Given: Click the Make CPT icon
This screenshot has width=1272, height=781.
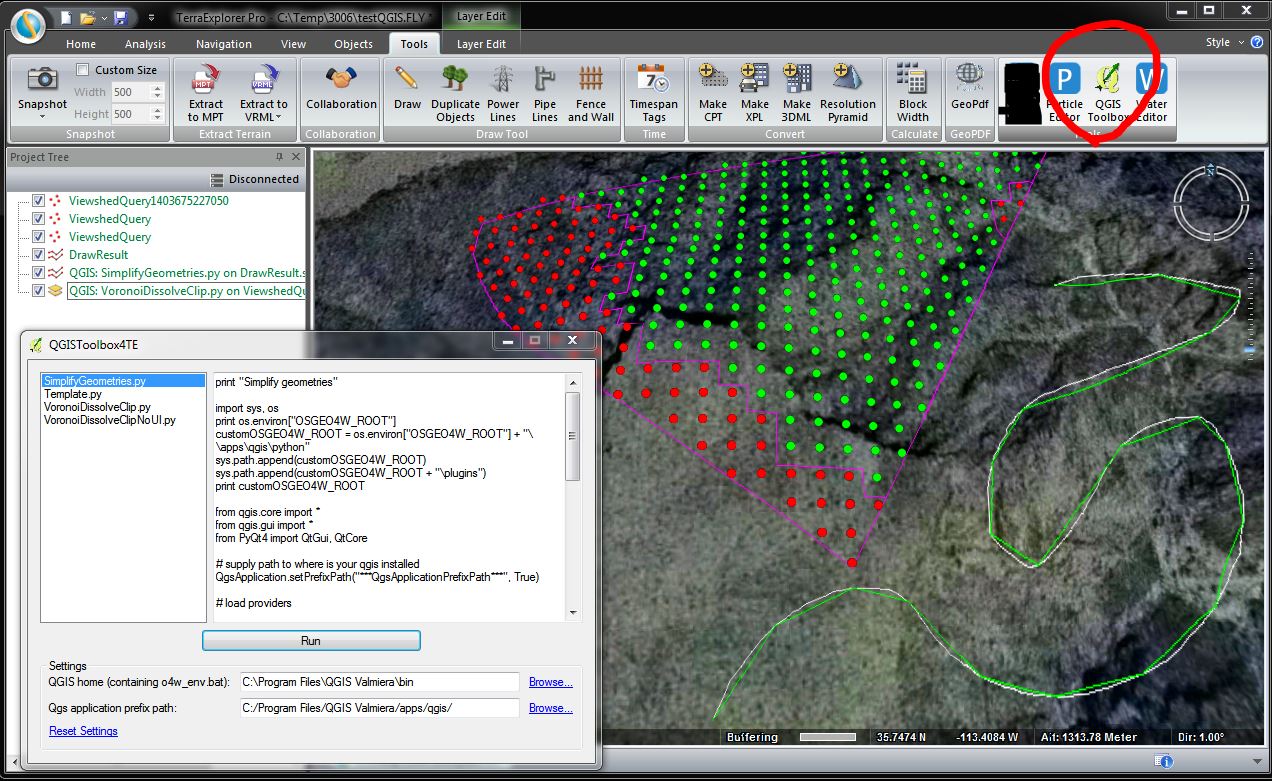Looking at the screenshot, I should [x=713, y=78].
